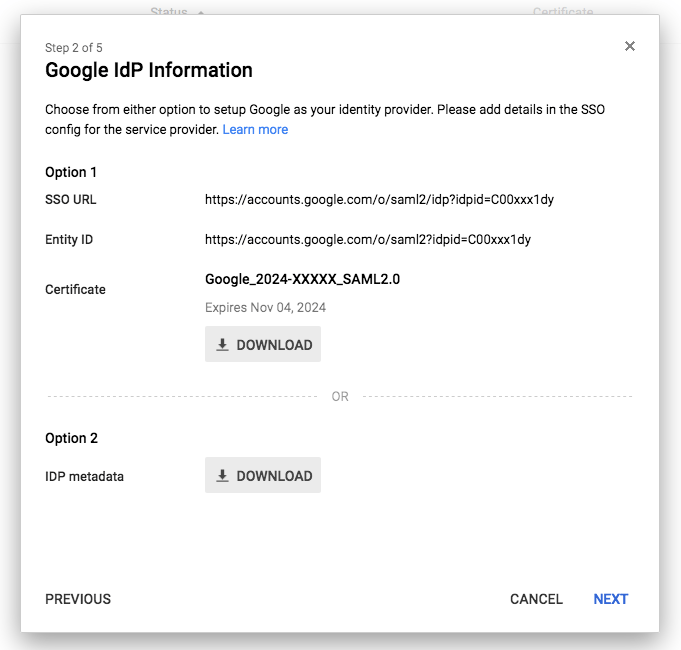Click the Option 1 heading

[71, 172]
